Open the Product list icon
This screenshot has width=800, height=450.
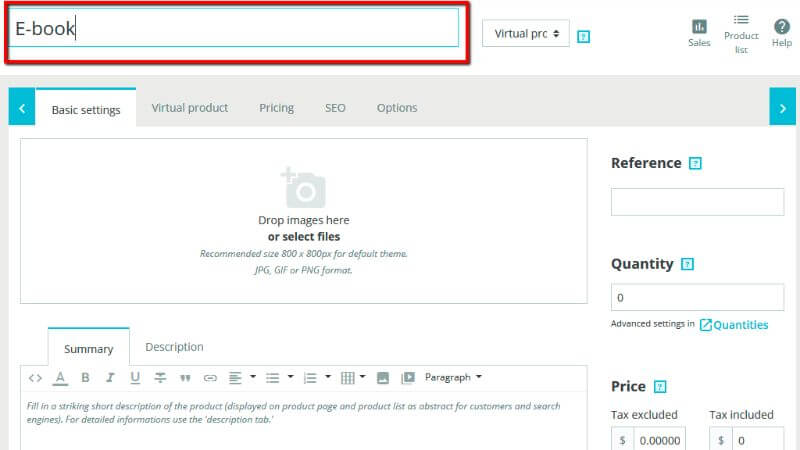(x=741, y=20)
